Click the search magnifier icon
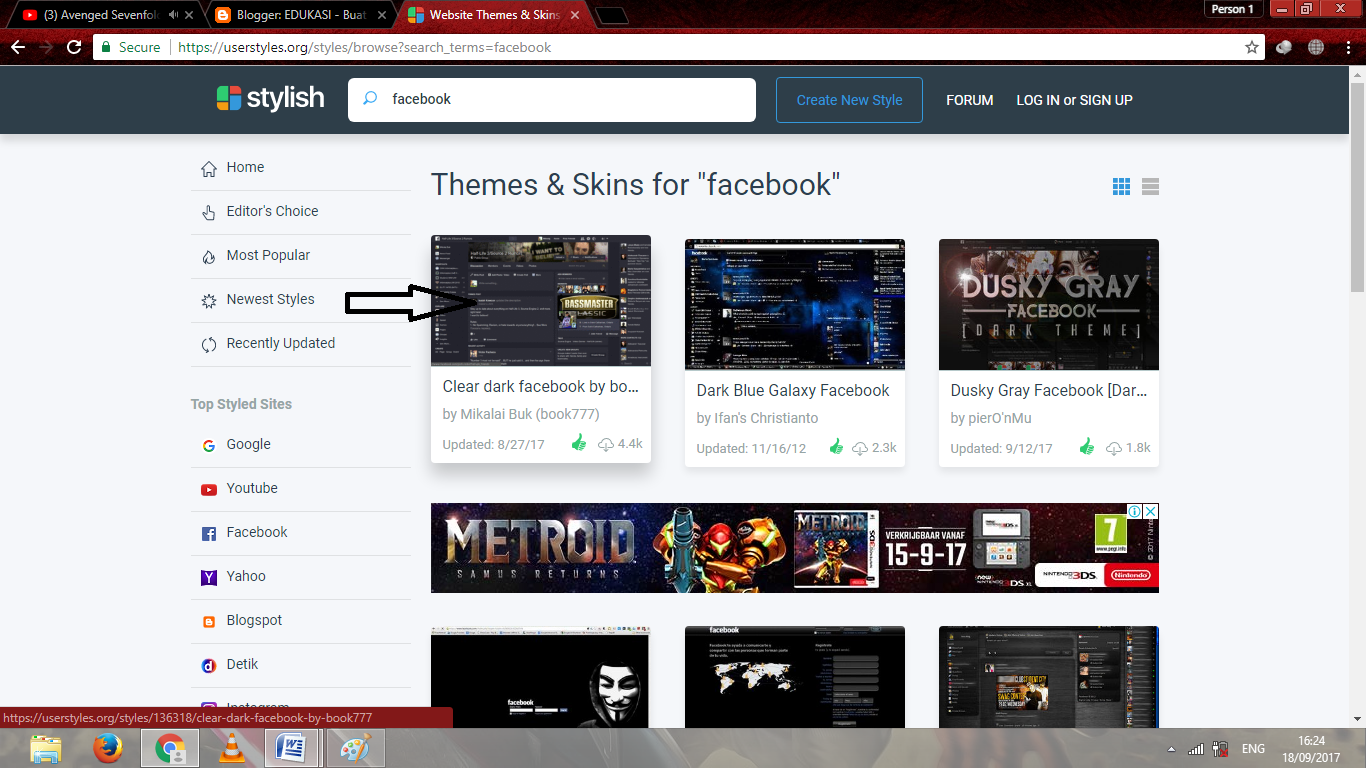Image resolution: width=1366 pixels, height=768 pixels. pyautogui.click(x=370, y=99)
